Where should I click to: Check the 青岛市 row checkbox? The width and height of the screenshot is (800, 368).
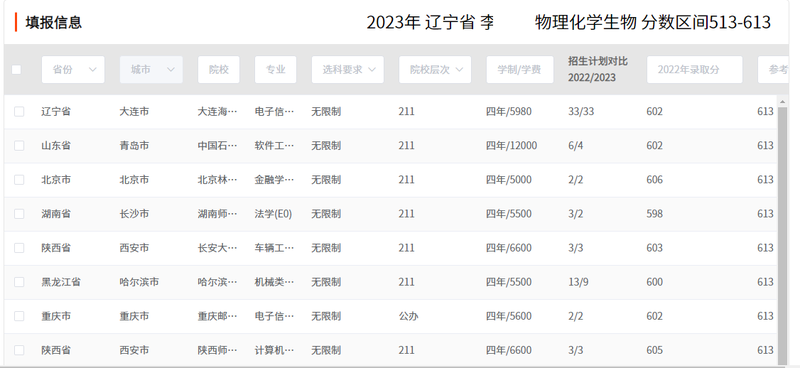pos(19,145)
